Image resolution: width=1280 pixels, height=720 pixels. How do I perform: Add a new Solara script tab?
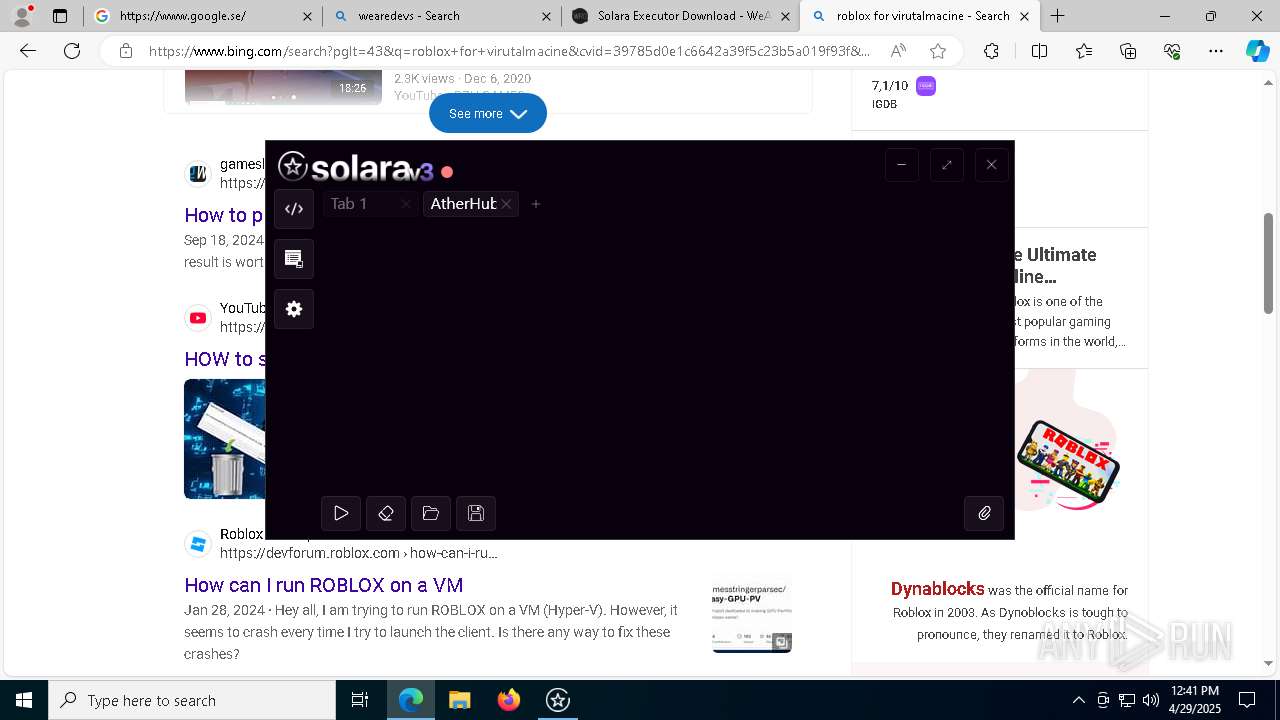pos(536,204)
